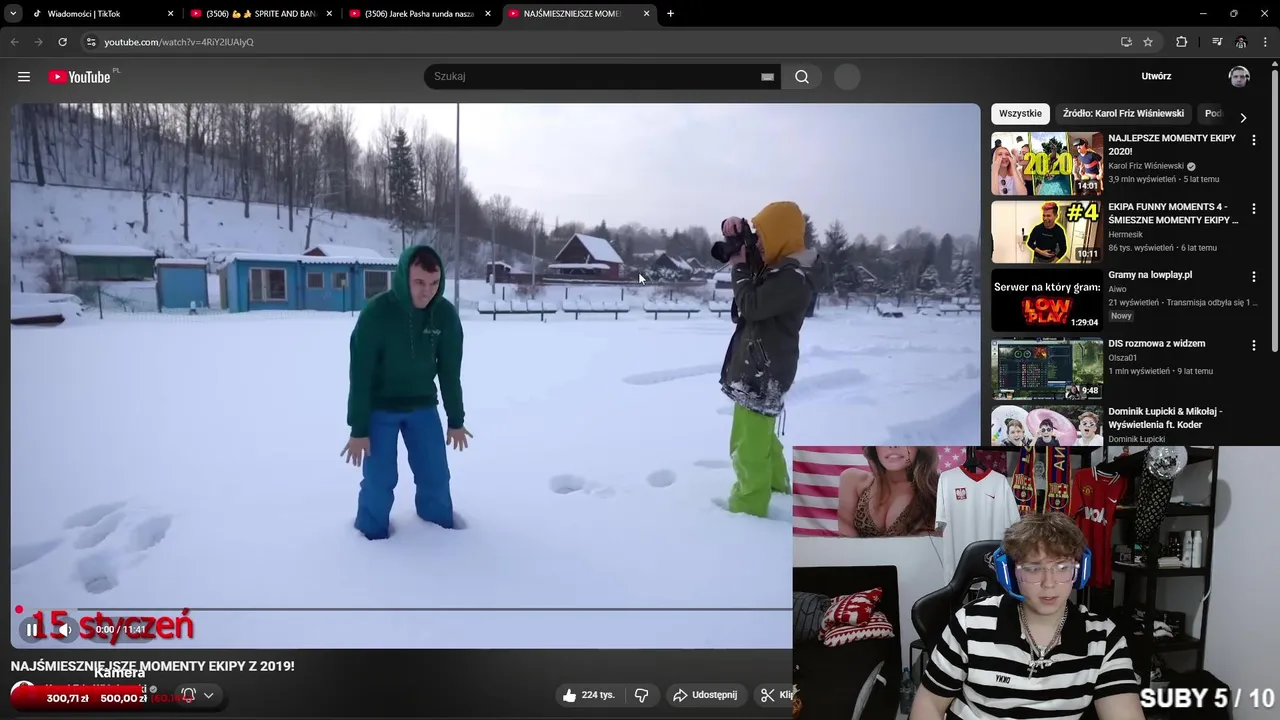Screen dimensions: 1280x720
Task: Close the Jarek Pasha tab
Action: [x=488, y=14]
